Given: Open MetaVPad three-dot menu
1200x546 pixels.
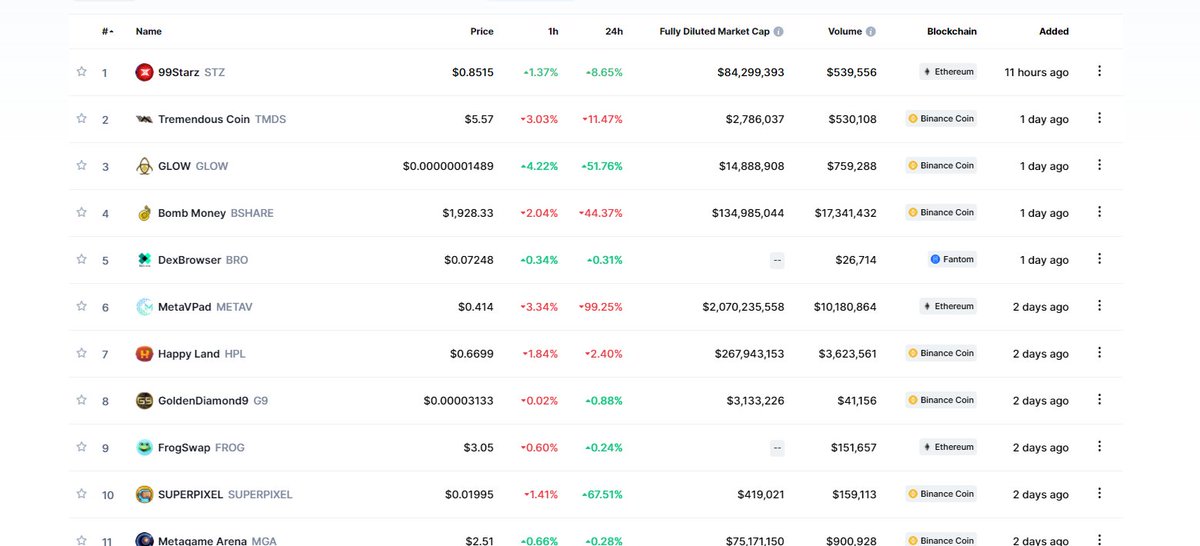Looking at the screenshot, I should click(x=1099, y=306).
